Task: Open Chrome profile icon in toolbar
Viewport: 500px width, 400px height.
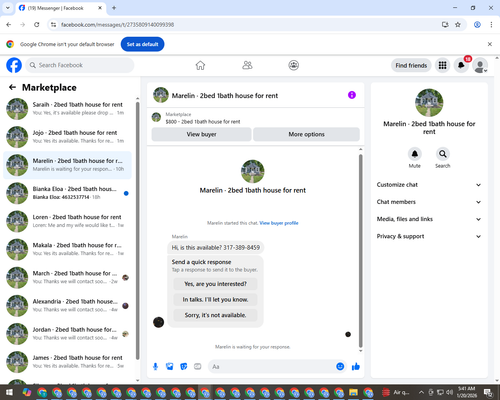Action: [x=477, y=25]
